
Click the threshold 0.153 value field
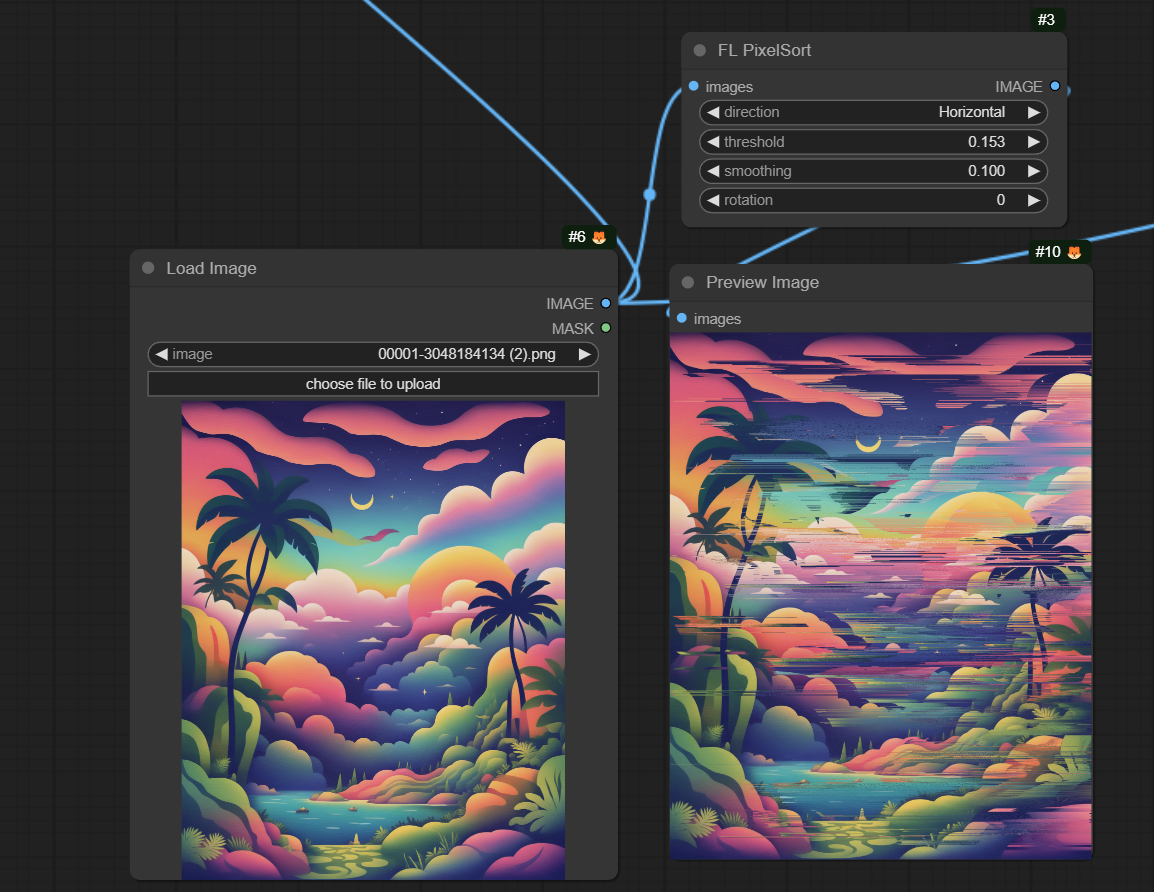985,141
